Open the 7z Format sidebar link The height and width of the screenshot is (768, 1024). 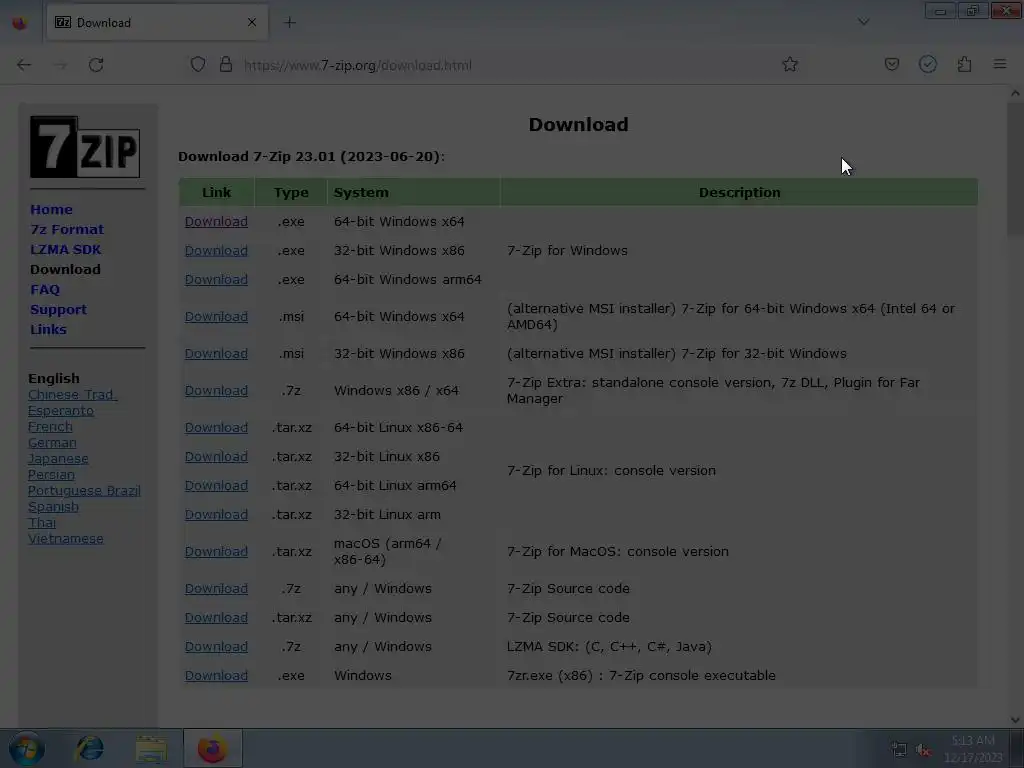67,229
